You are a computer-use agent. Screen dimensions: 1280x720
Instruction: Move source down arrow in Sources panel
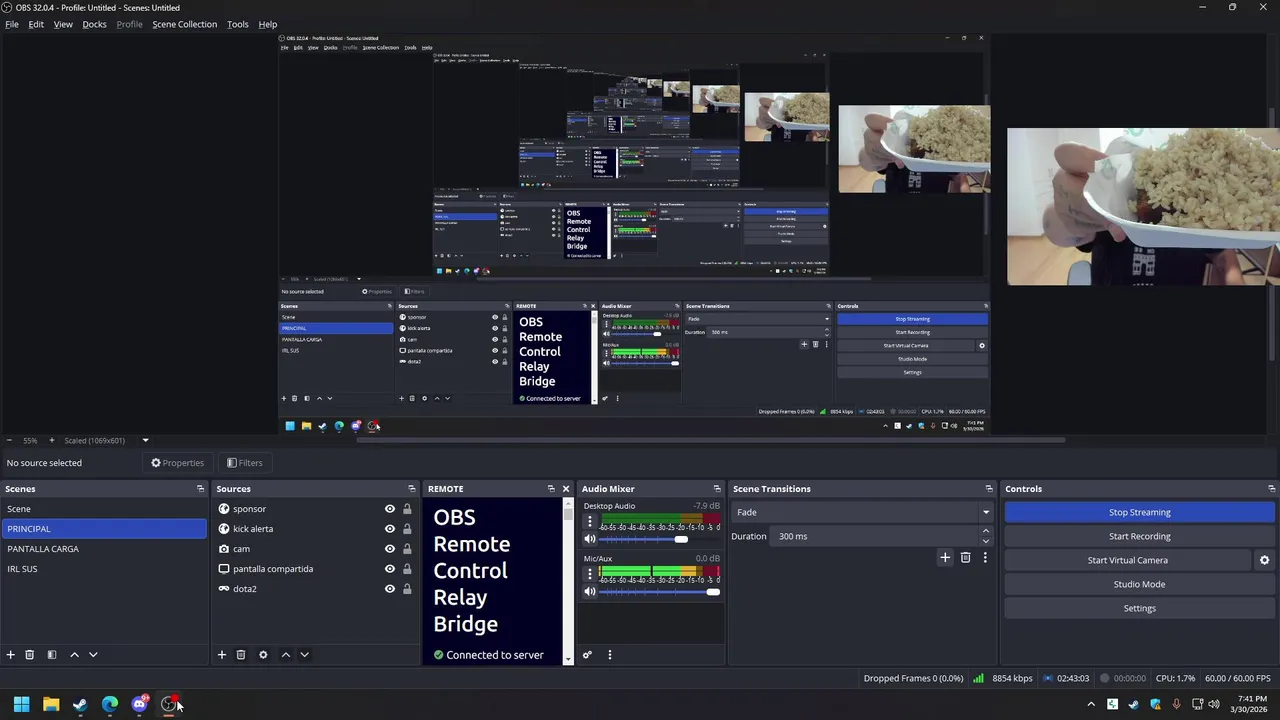[x=304, y=655]
